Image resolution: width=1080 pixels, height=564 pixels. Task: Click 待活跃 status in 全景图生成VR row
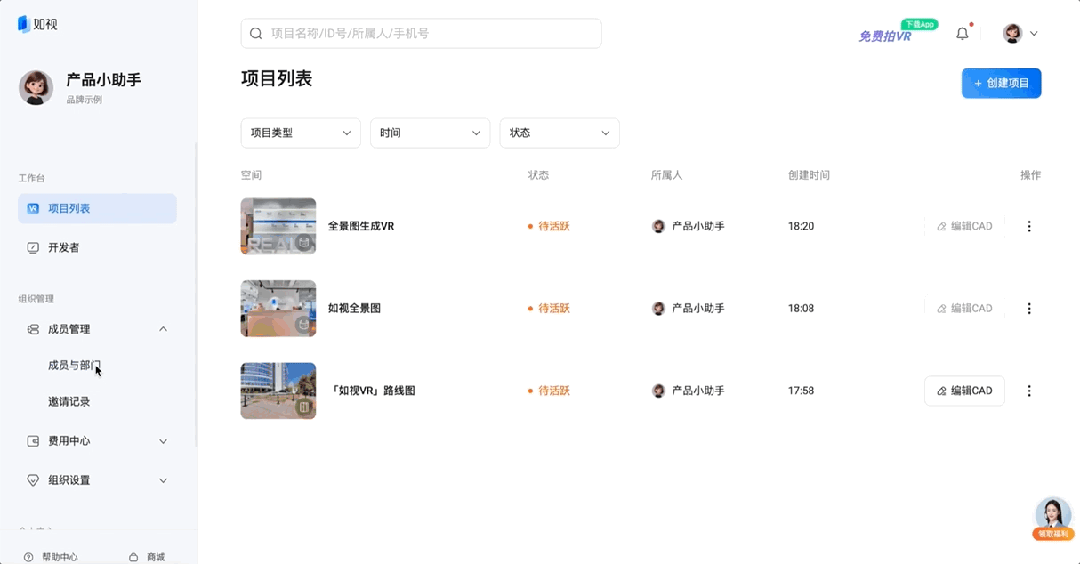pos(549,226)
